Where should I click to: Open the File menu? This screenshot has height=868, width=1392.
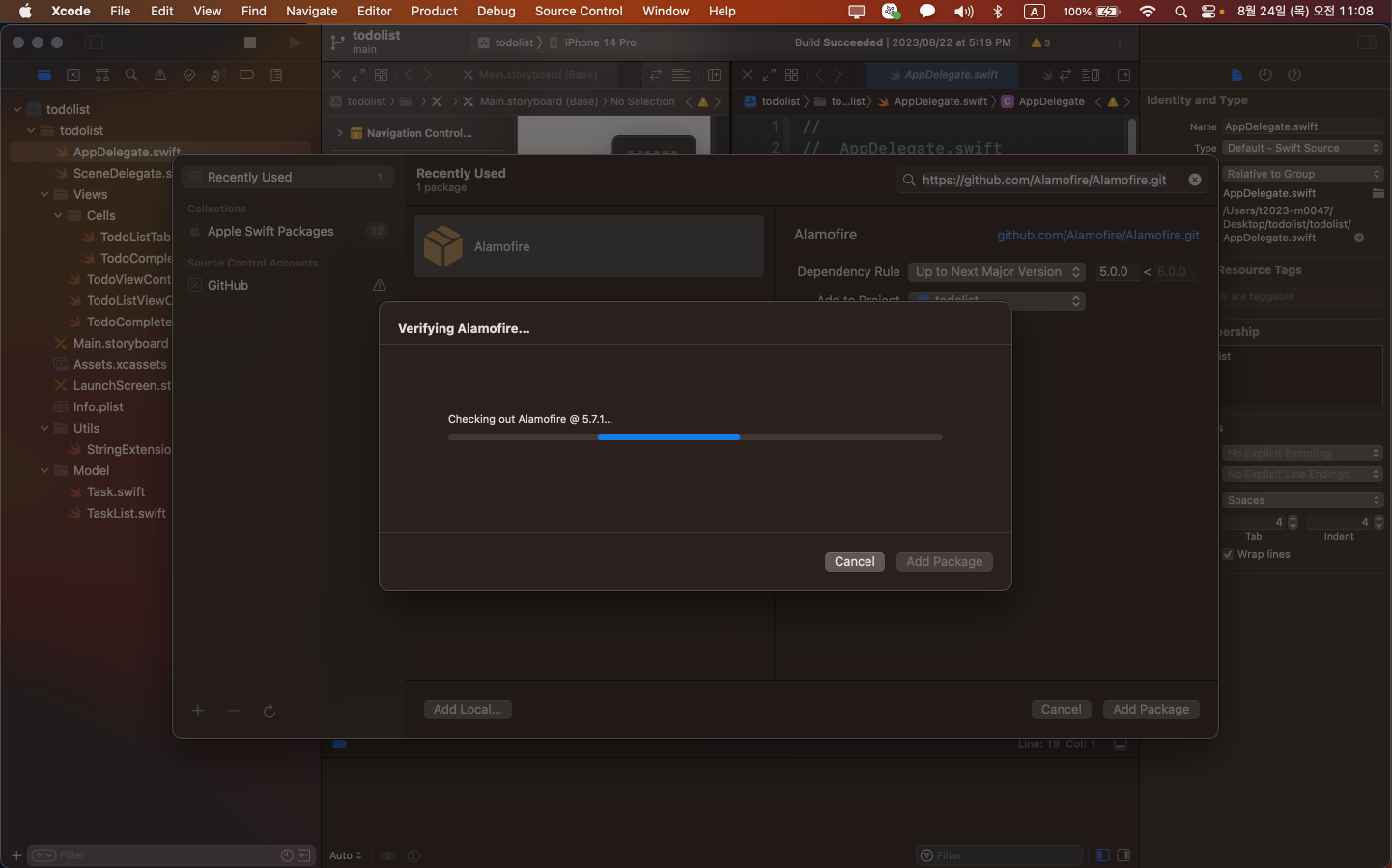tap(121, 12)
